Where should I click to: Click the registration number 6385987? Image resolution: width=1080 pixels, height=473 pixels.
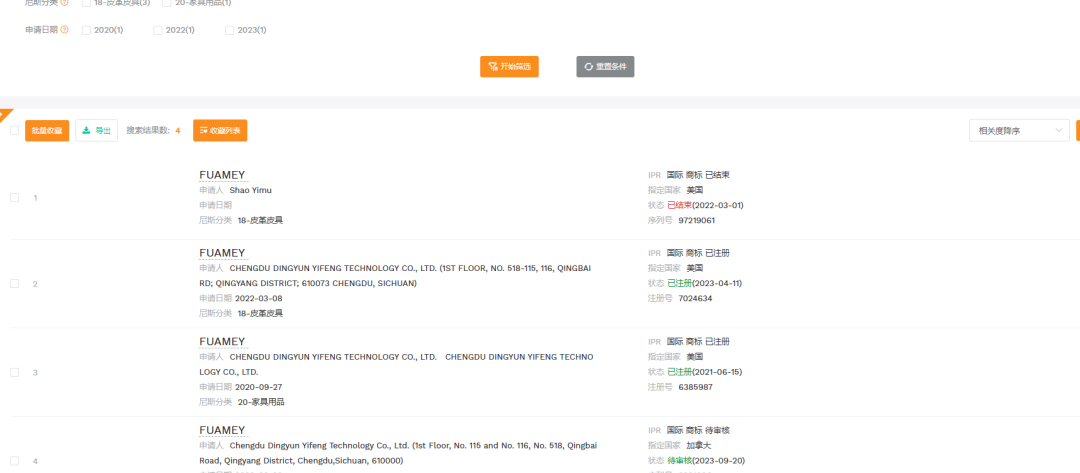[x=695, y=387]
